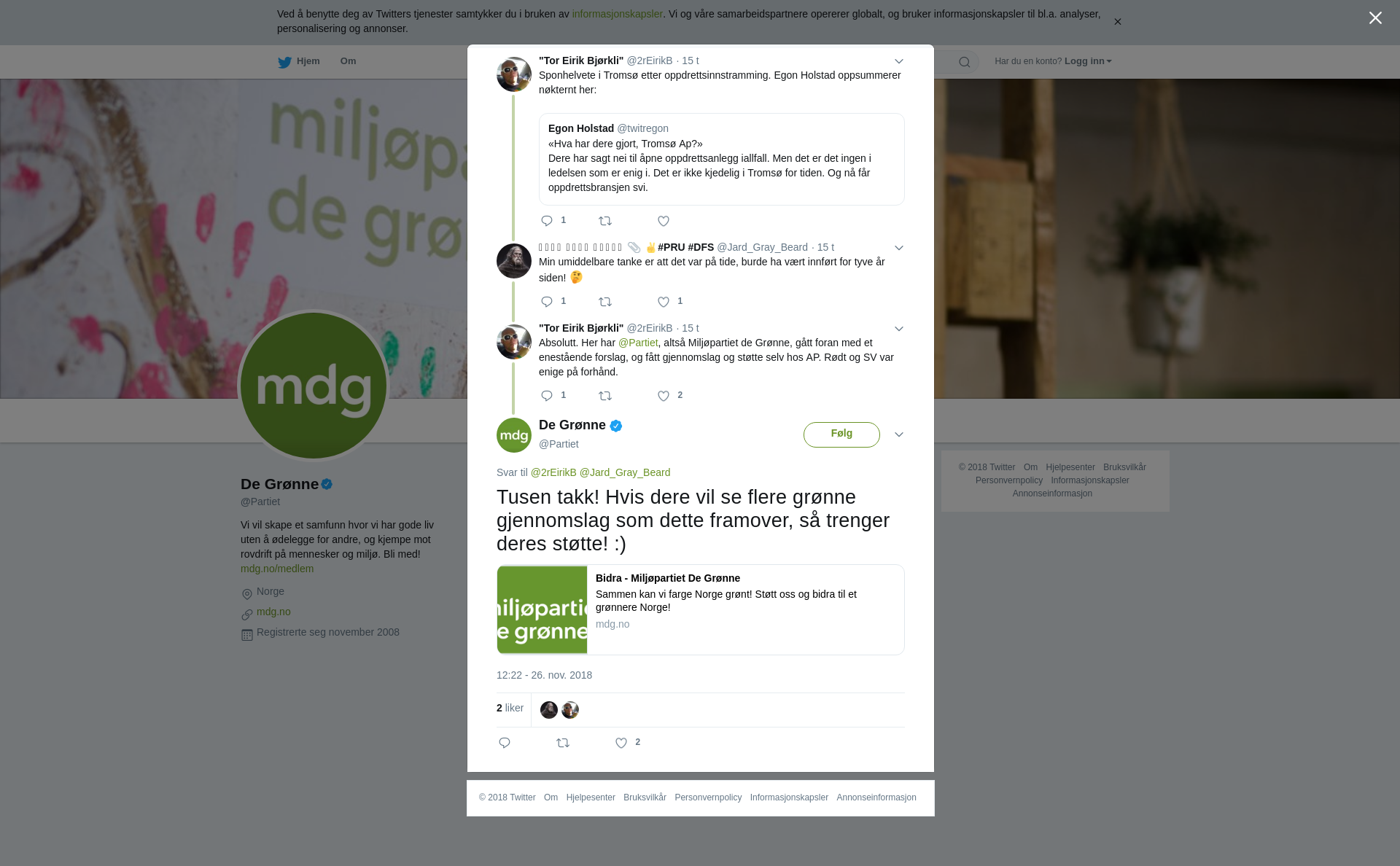The height and width of the screenshot is (866, 1400).
Task: Click the search magnifier icon
Action: [965, 62]
